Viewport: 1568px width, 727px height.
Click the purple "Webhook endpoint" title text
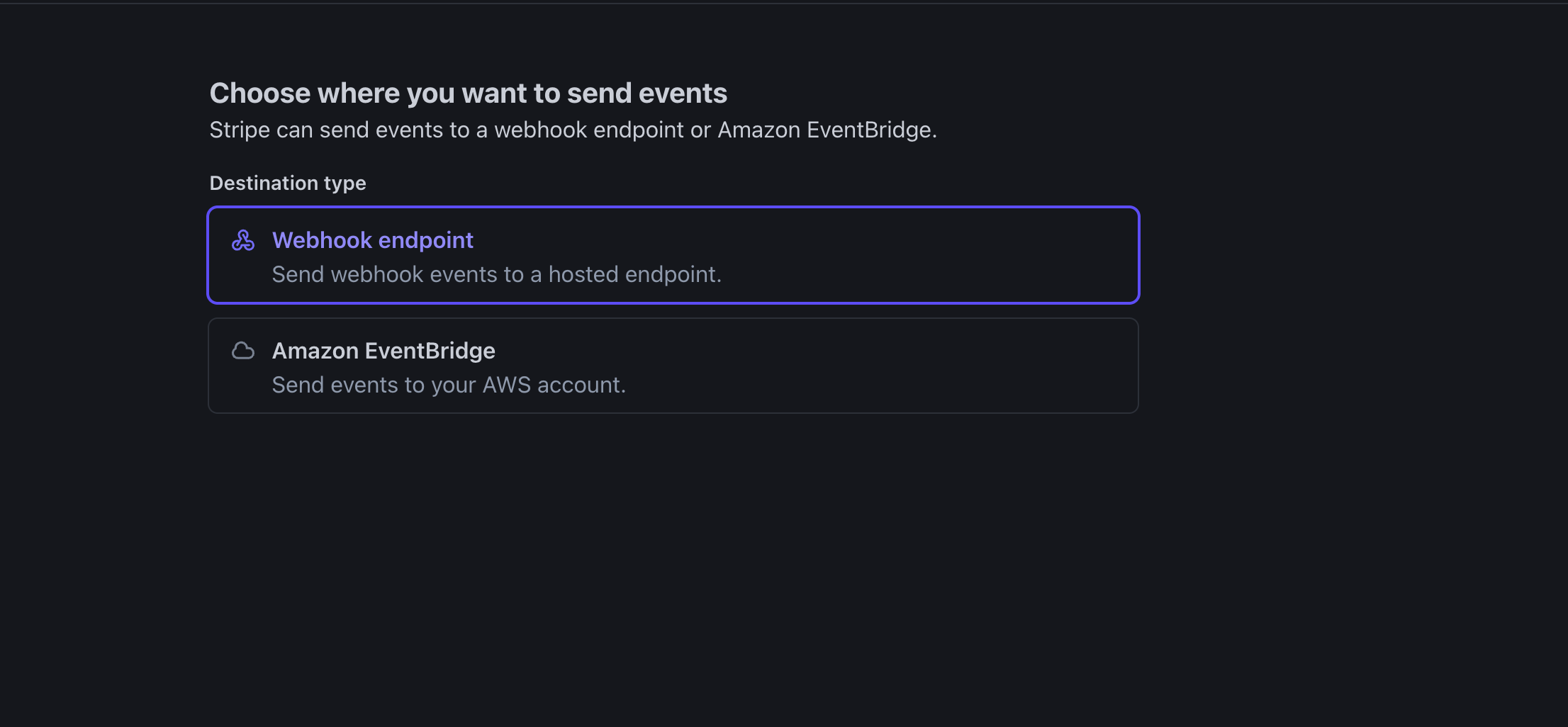tap(373, 240)
